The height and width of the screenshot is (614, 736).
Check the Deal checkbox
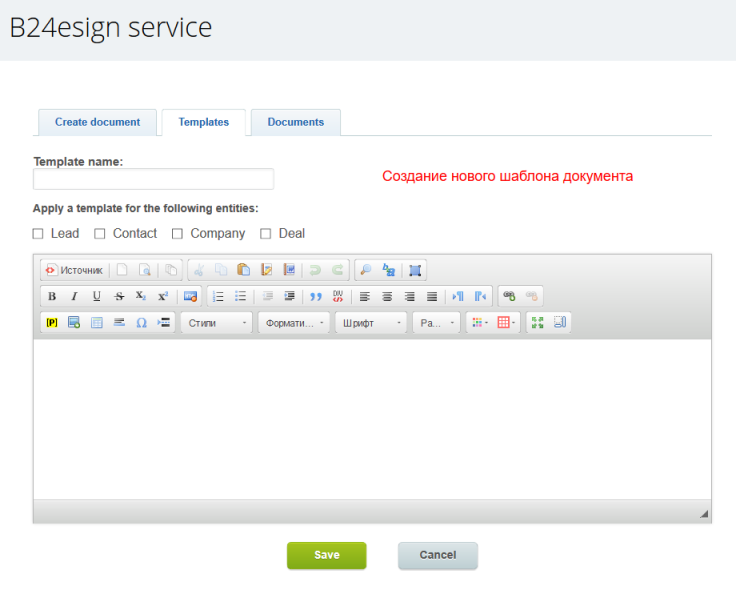[x=266, y=234]
